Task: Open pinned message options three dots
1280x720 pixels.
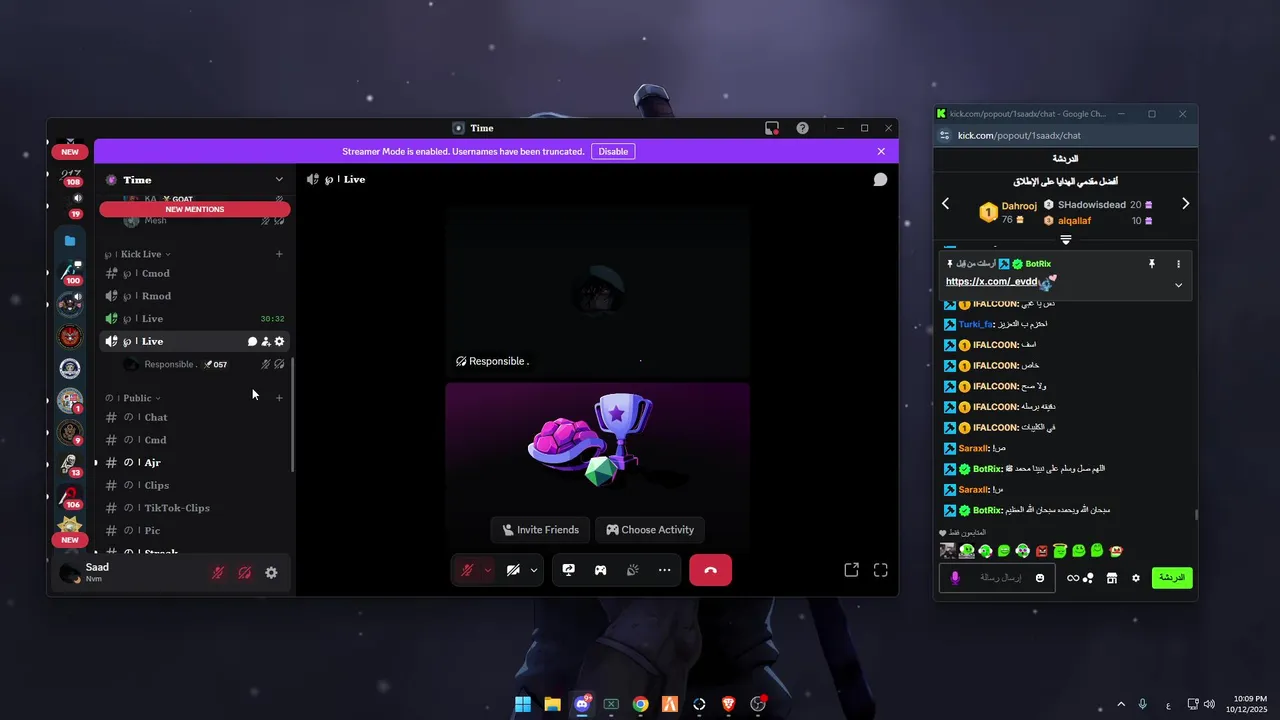Action: click(x=1178, y=264)
